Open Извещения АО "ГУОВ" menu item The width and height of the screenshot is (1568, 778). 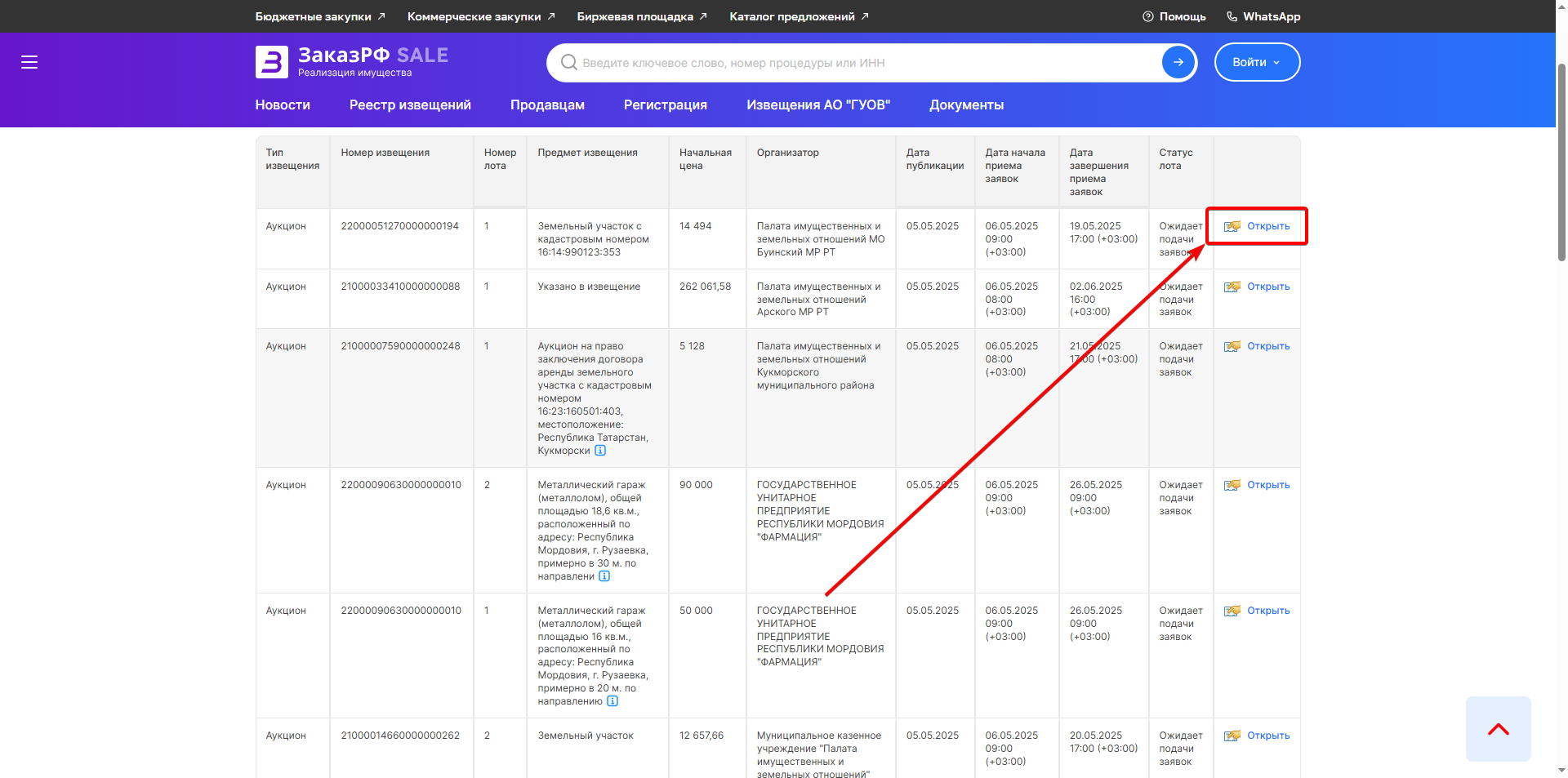(818, 104)
